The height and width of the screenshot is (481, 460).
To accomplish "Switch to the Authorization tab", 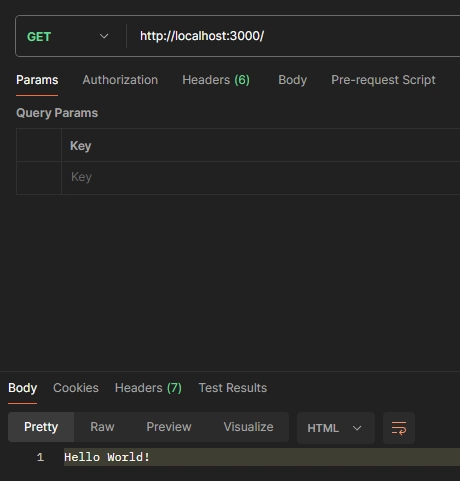I will click(x=120, y=80).
